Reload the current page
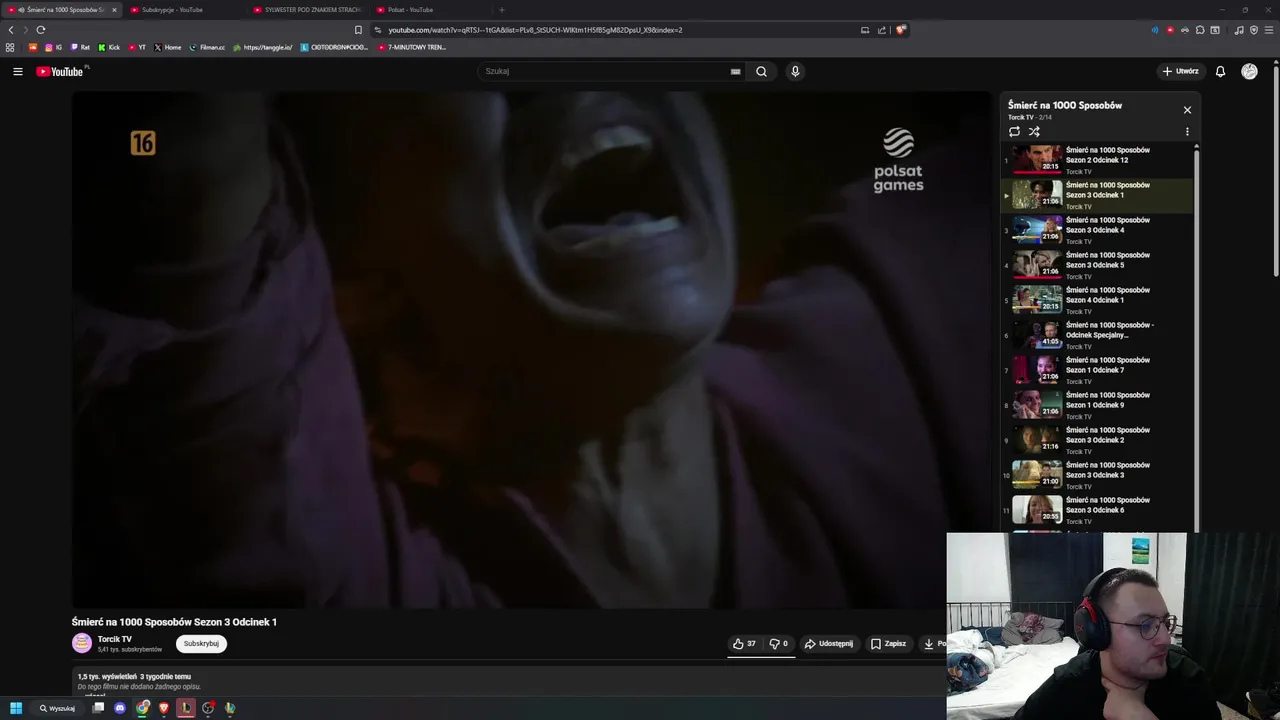Image resolution: width=1280 pixels, height=720 pixels. click(41, 30)
